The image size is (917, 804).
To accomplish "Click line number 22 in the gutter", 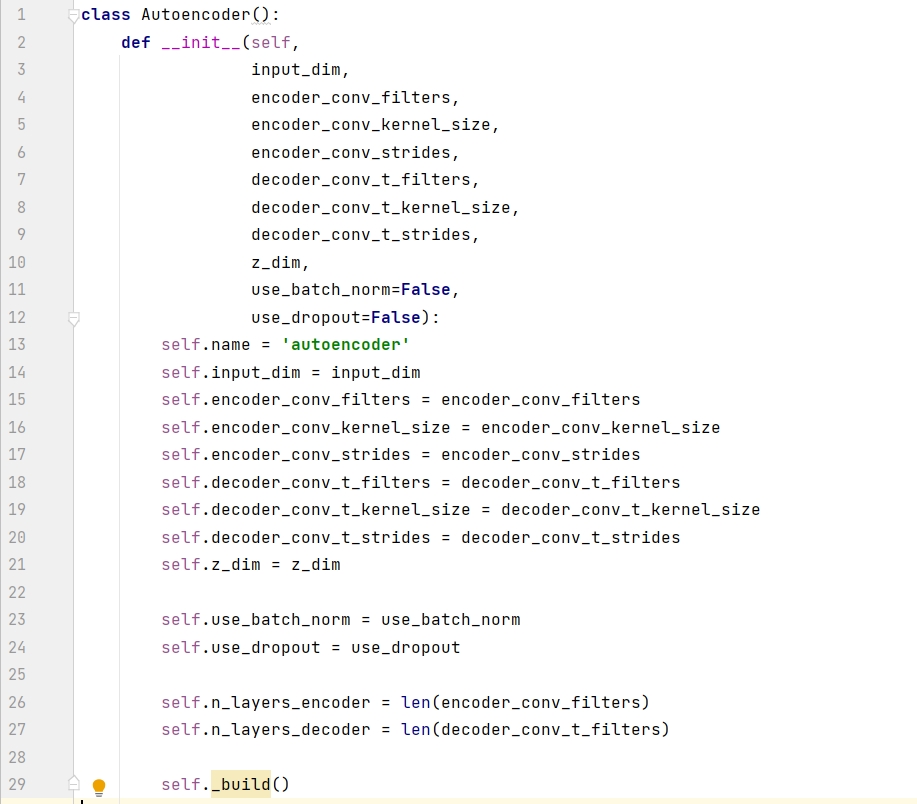I will (x=17, y=592).
